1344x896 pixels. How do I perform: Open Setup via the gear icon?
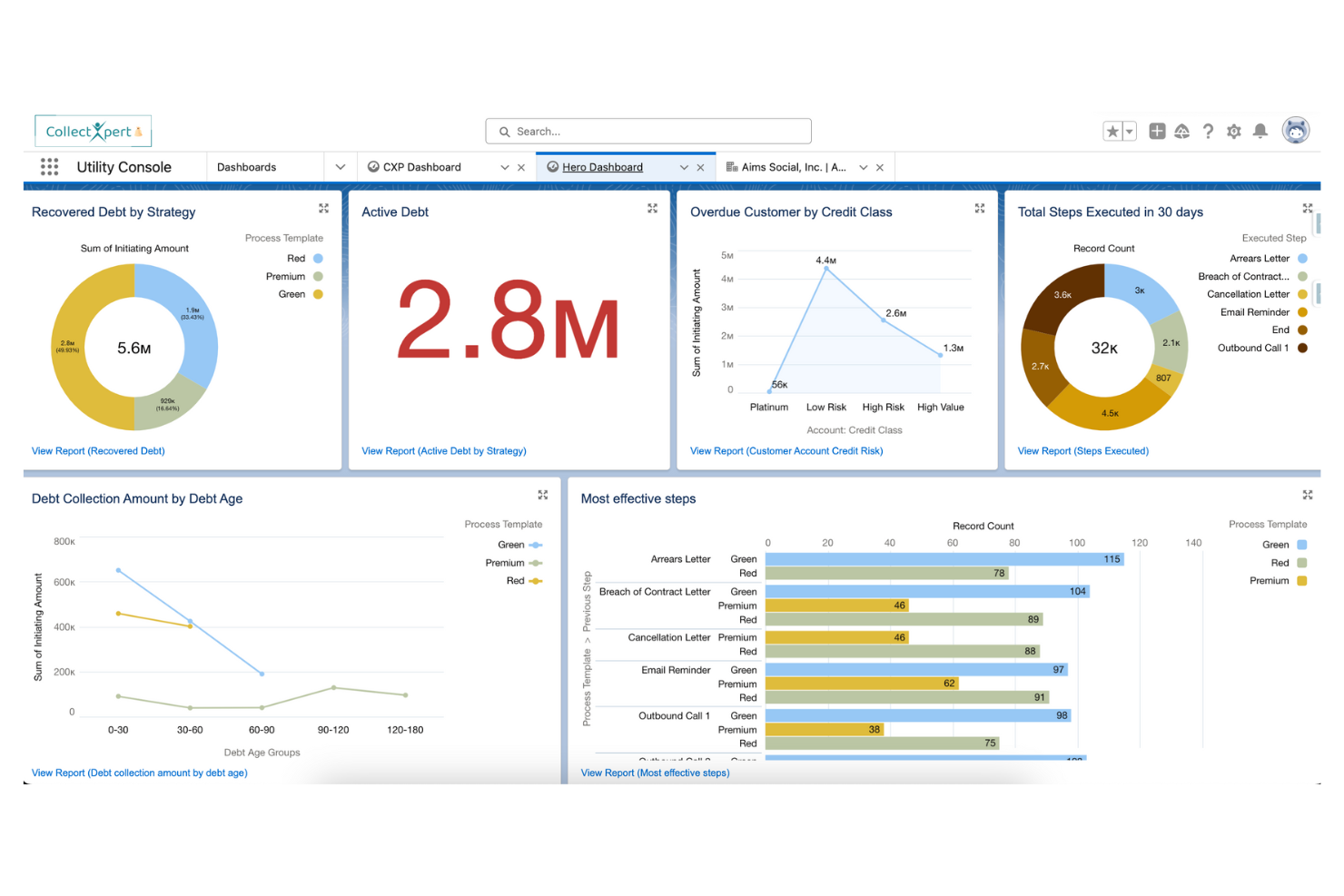1234,131
